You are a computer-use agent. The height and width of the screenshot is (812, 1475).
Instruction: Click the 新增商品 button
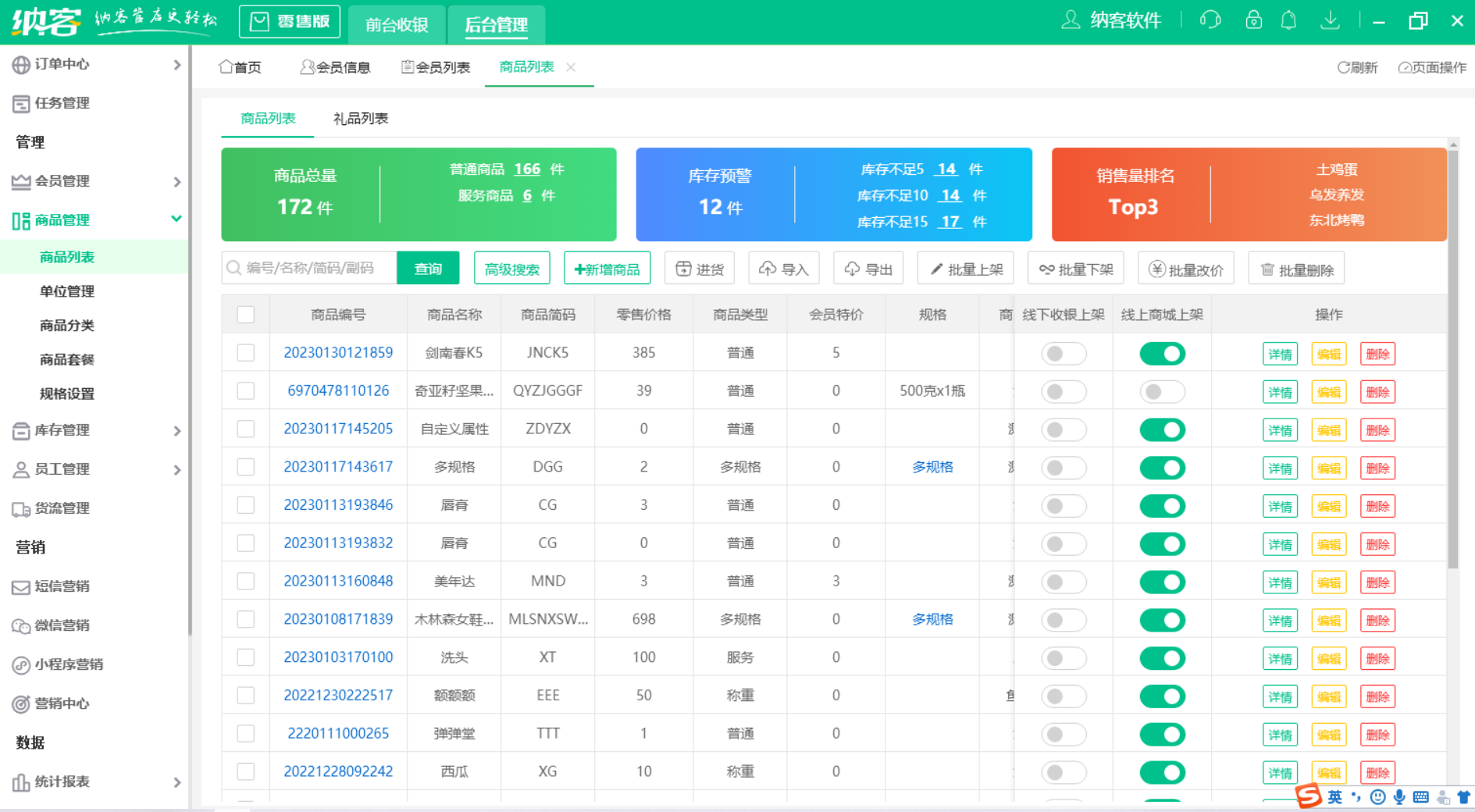click(x=607, y=269)
